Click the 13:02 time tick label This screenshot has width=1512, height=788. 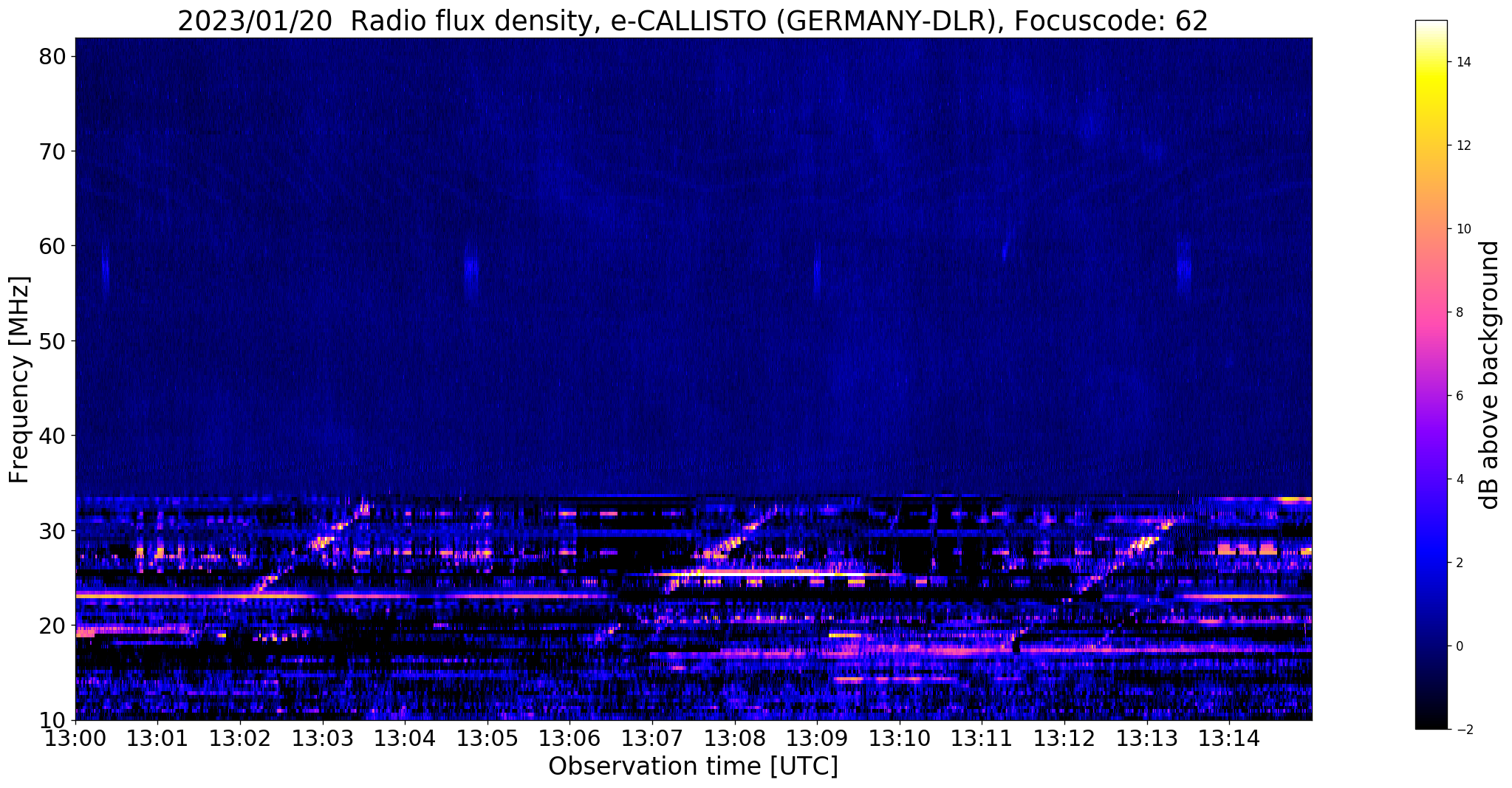[240, 739]
